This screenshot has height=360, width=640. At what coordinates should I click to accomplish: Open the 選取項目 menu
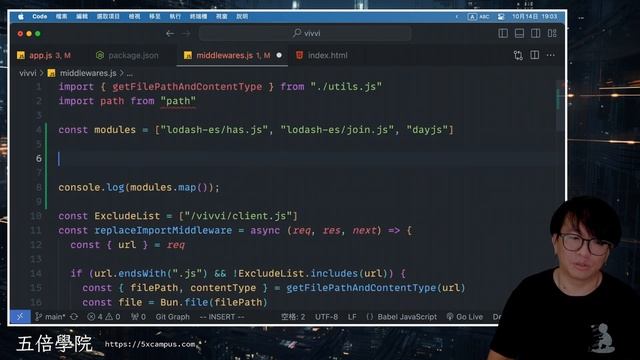[x=108, y=16]
